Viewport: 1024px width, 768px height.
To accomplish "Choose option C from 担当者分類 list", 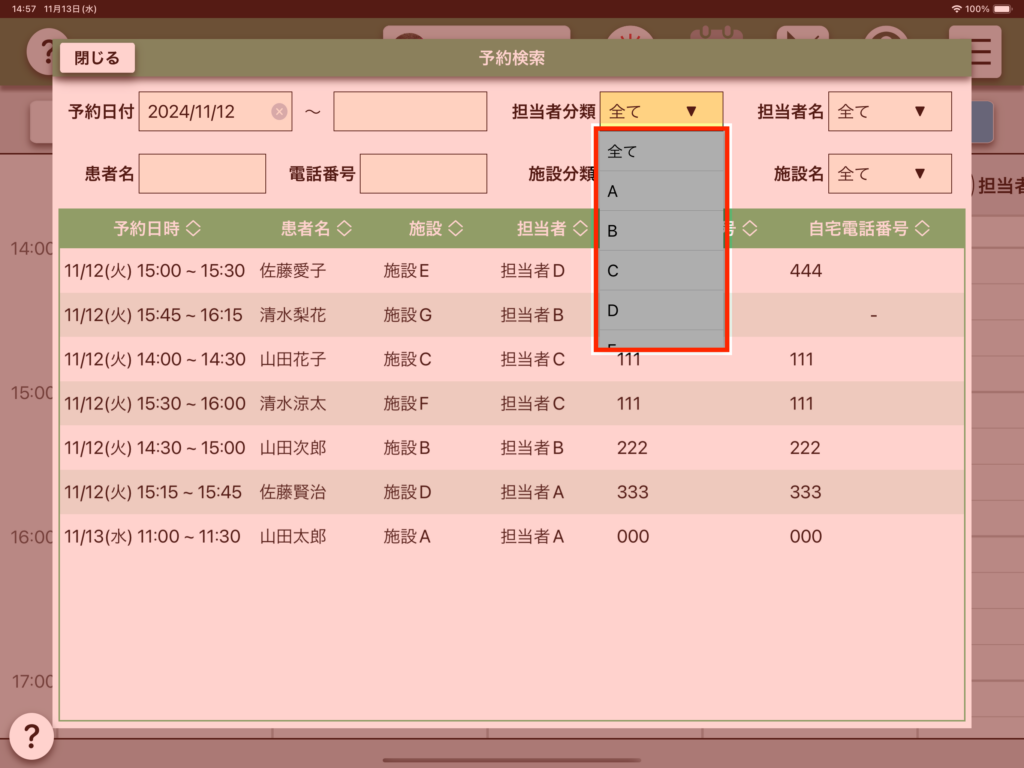I will pos(660,271).
